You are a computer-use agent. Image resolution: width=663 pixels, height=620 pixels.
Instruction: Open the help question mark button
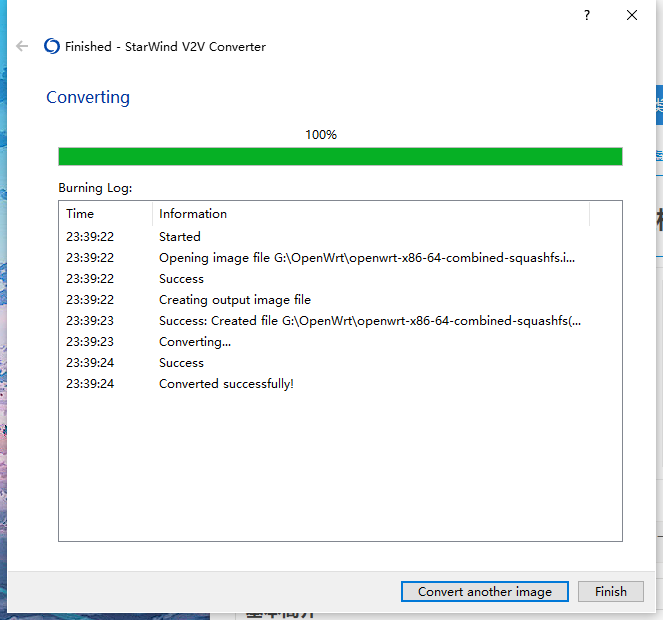(586, 15)
